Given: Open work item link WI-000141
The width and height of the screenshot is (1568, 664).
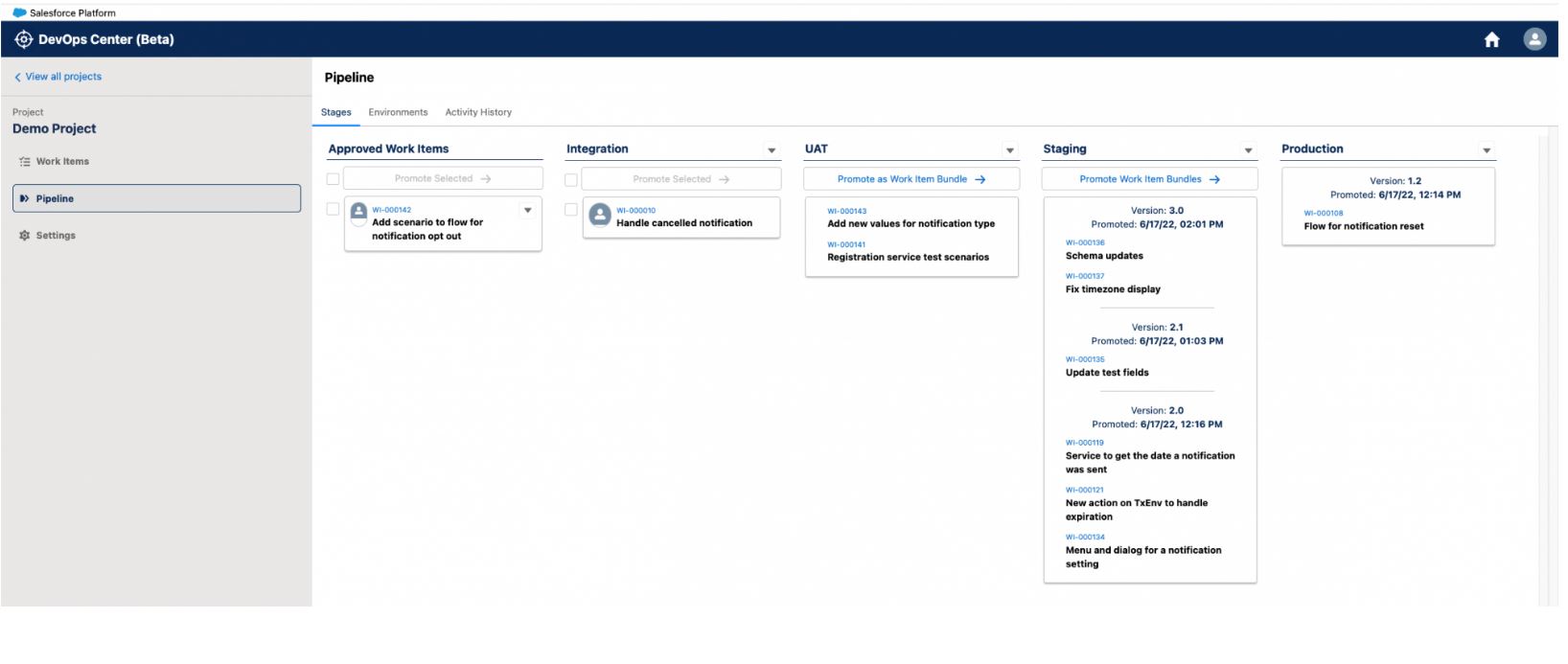Looking at the screenshot, I should (x=846, y=245).
